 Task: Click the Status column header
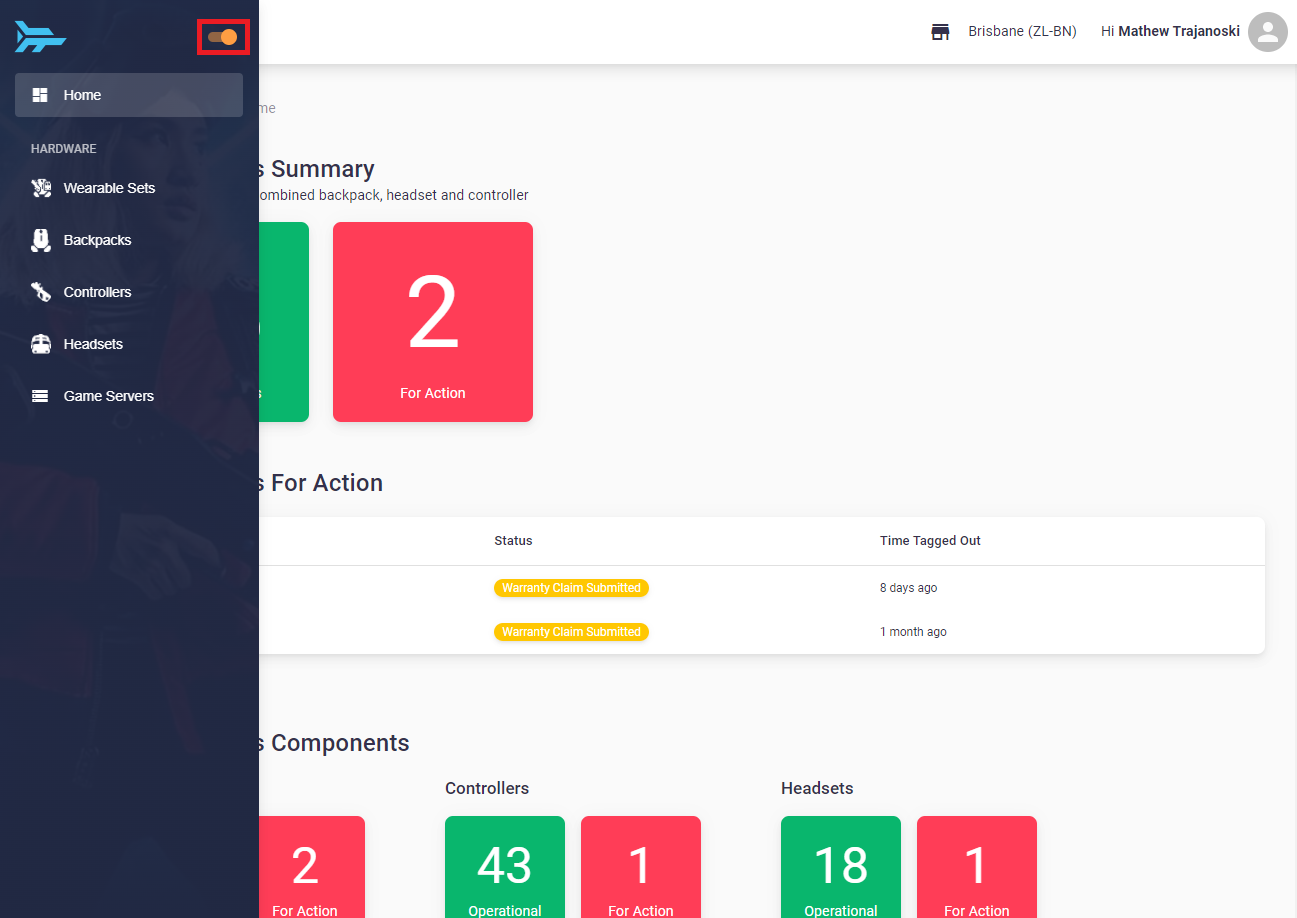pos(513,541)
